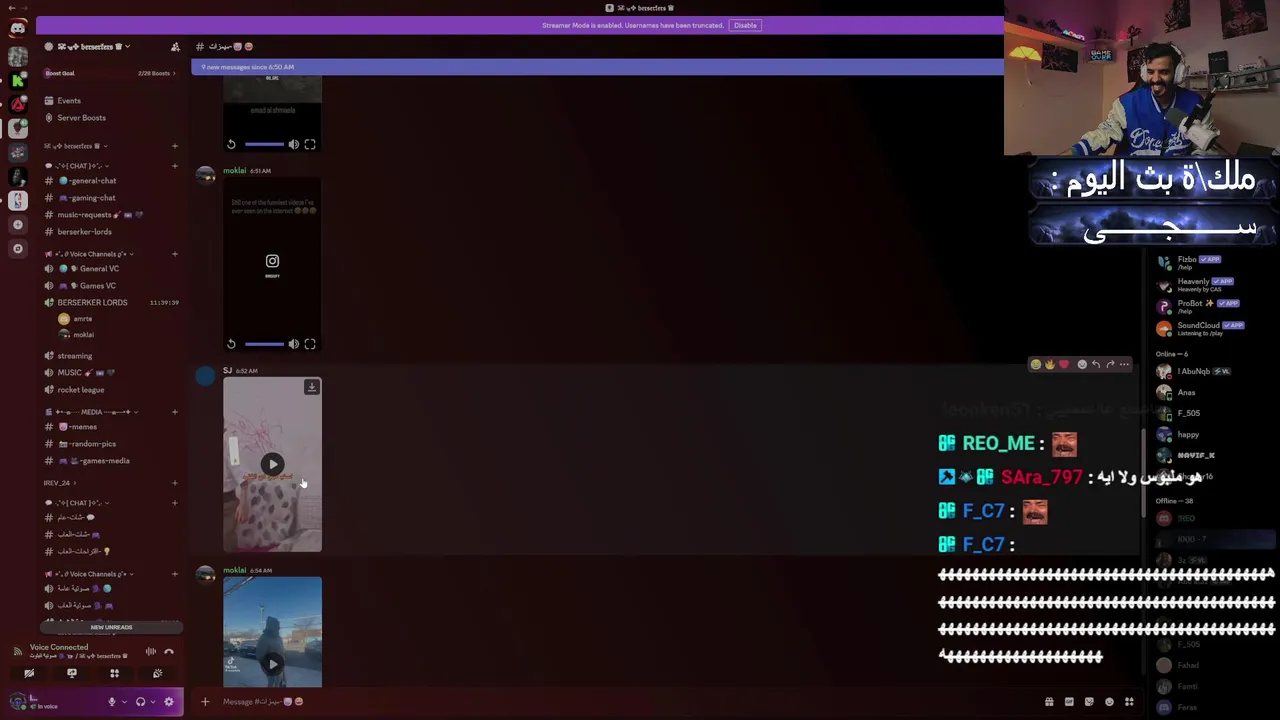Viewport: 1280px width, 720px height.
Task: Open microphone input device options chevron
Action: coord(125,702)
